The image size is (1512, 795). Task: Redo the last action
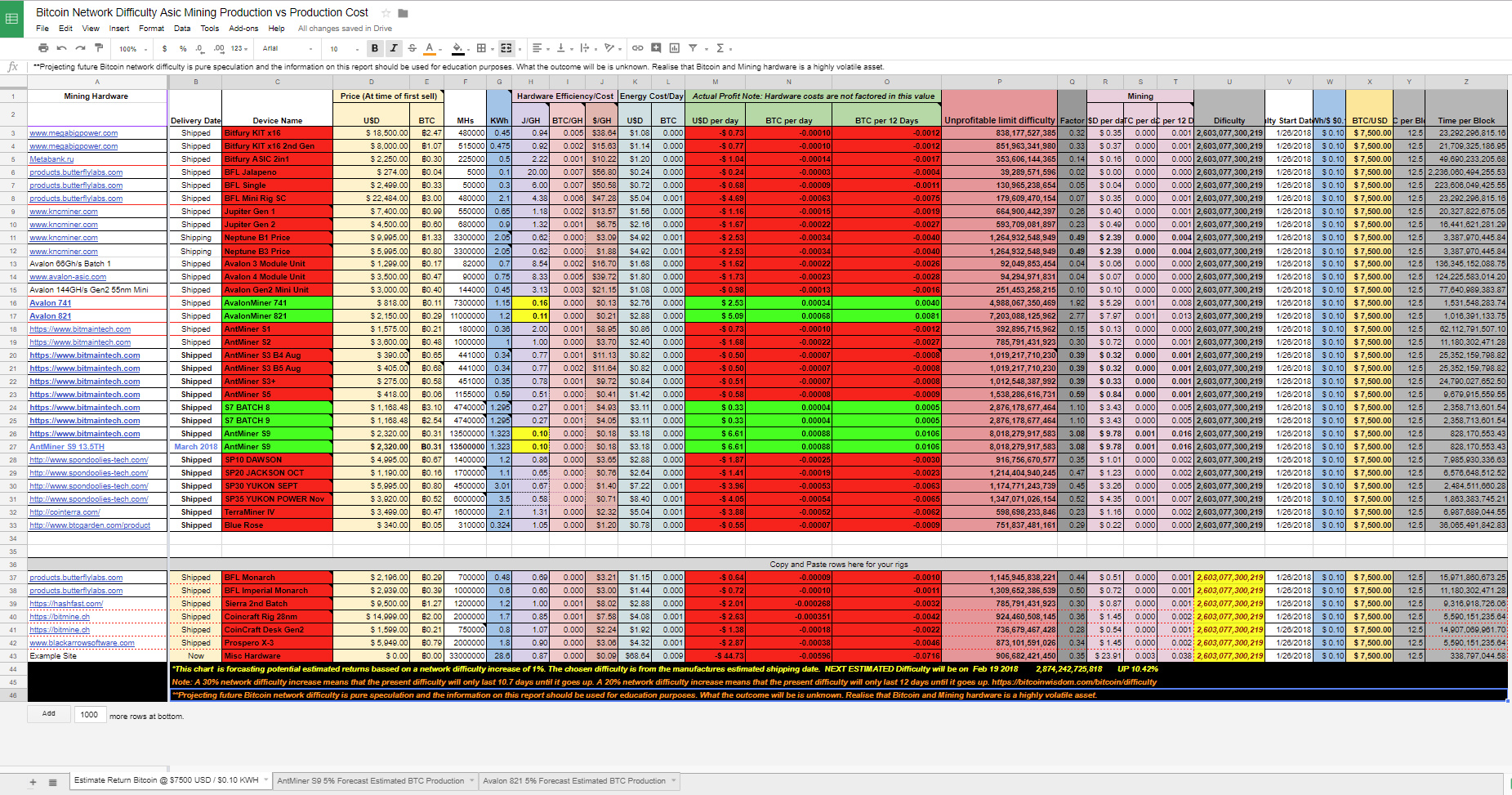point(80,48)
